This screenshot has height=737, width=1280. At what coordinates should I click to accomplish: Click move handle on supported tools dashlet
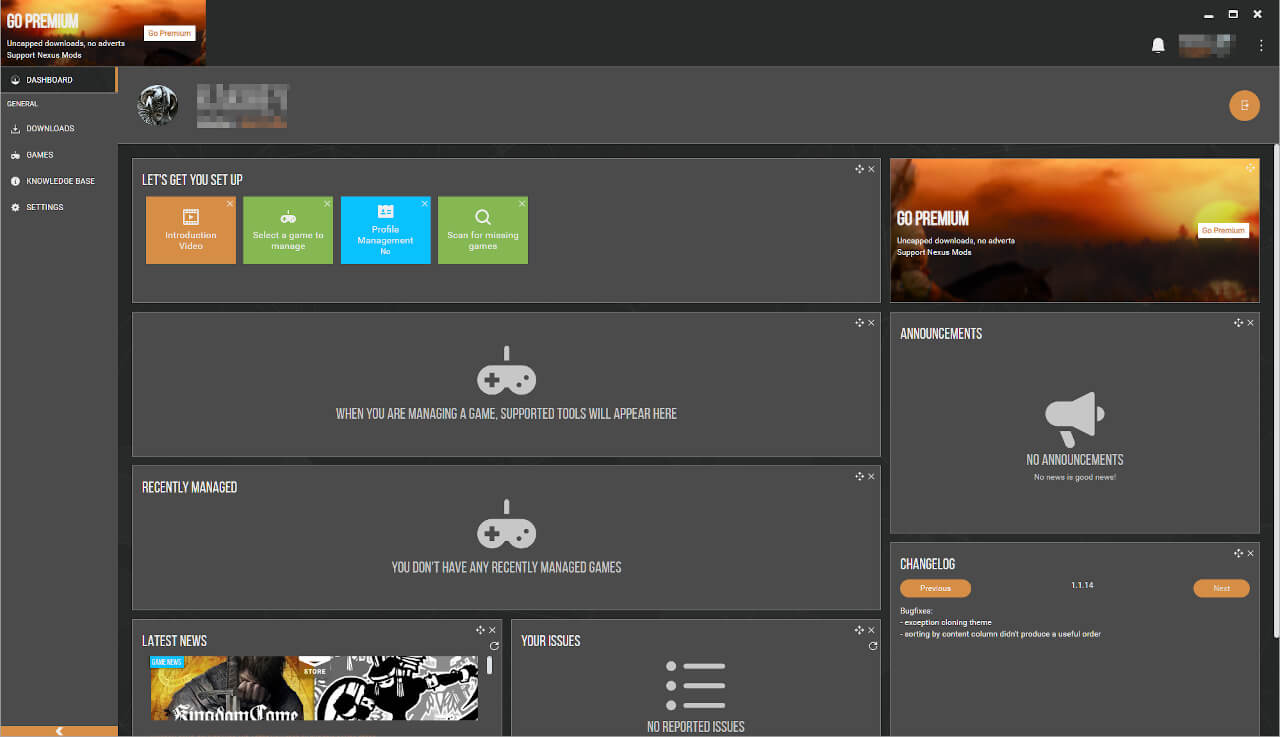click(x=859, y=323)
